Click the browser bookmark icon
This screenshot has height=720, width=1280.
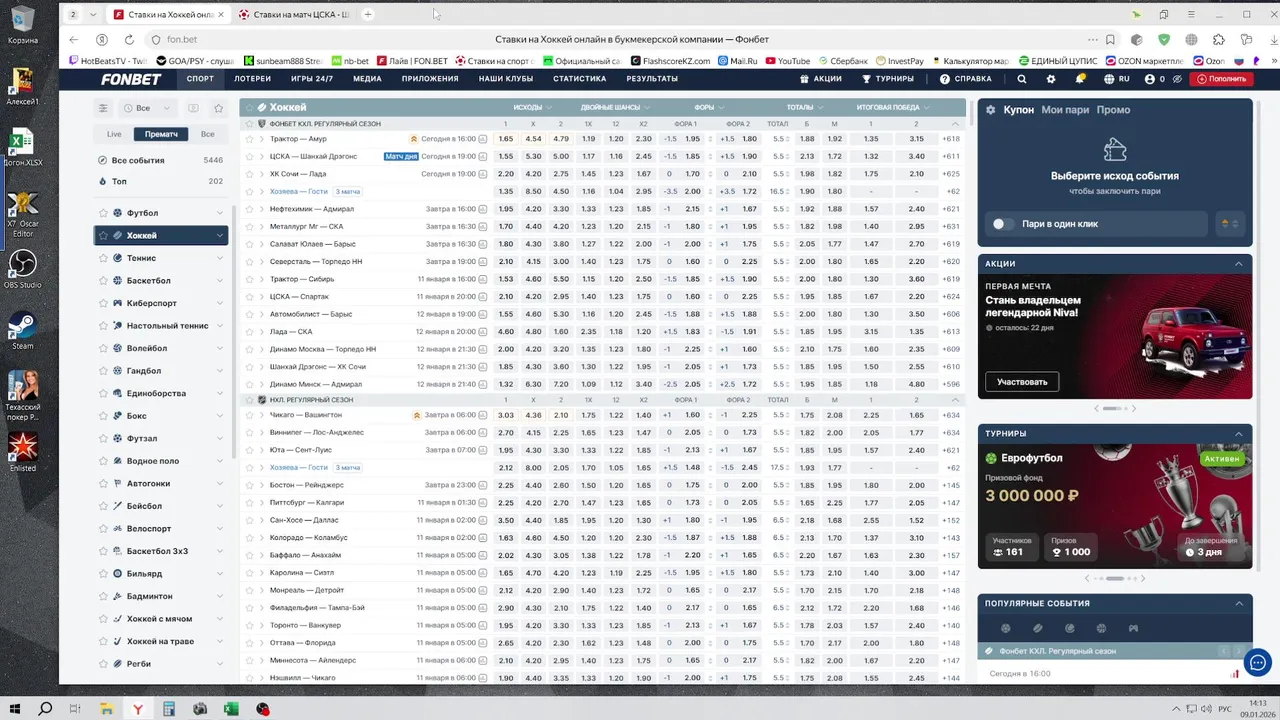[1111, 39]
